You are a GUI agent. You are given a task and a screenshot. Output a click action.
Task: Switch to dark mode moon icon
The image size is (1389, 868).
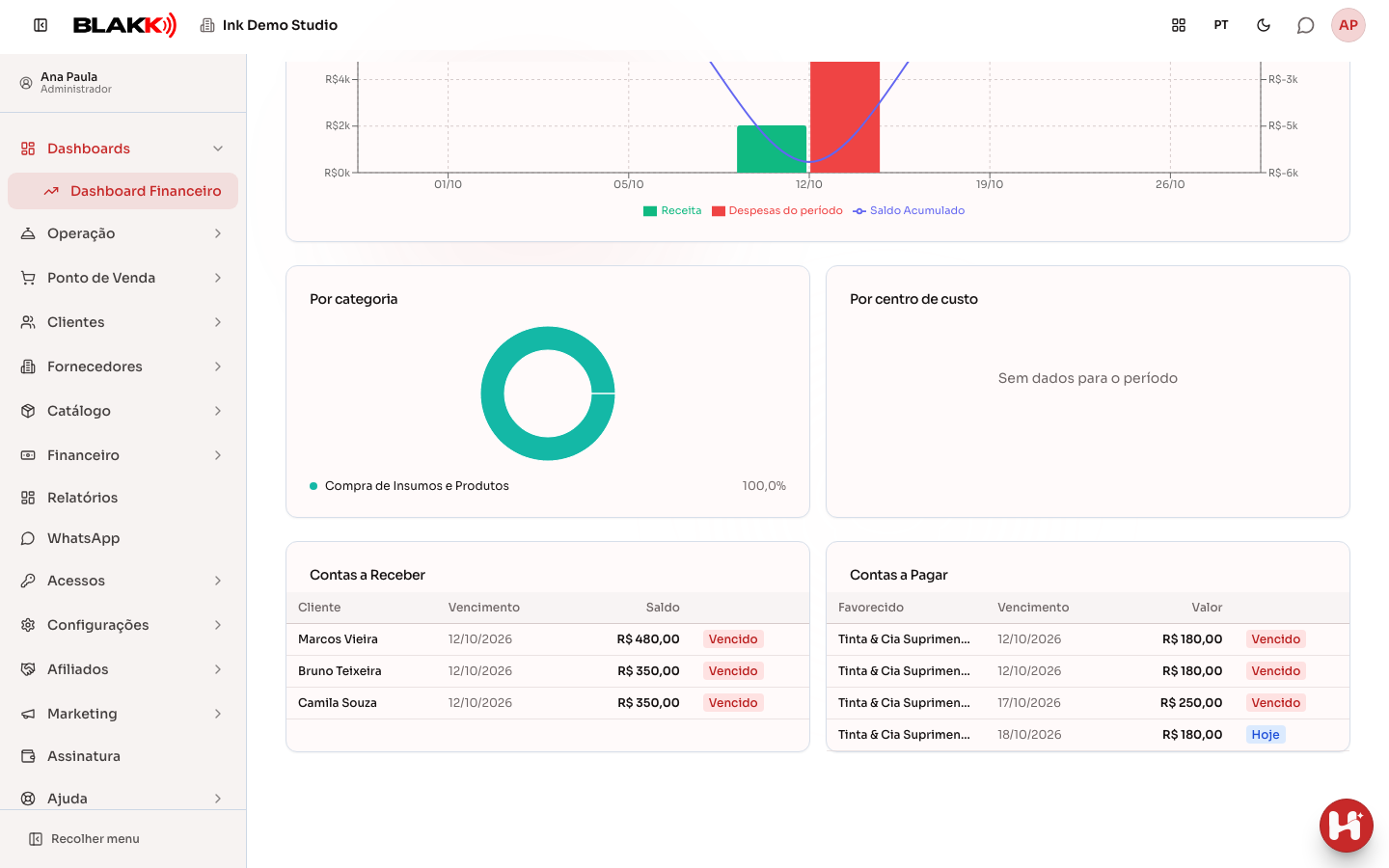[x=1264, y=25]
